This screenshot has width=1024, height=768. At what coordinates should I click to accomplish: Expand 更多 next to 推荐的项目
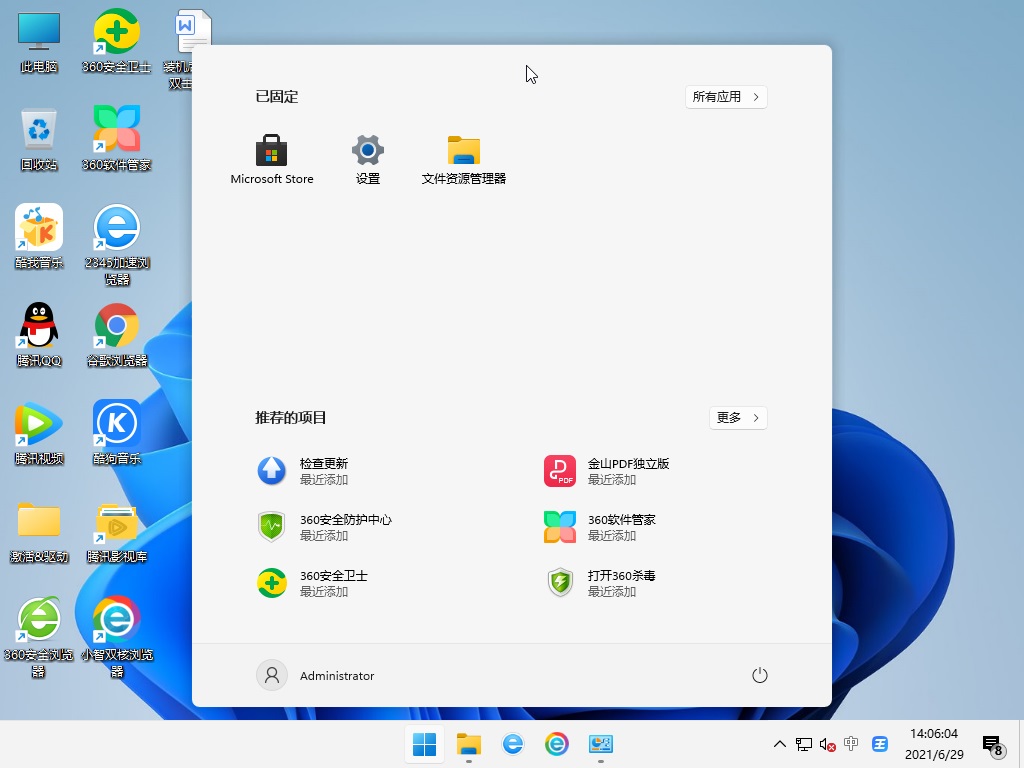(738, 418)
